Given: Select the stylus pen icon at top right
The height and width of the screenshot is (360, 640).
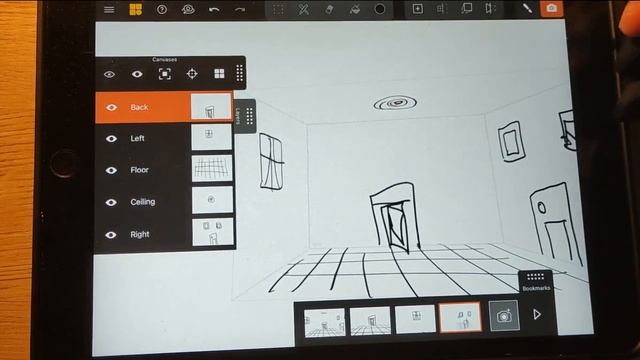Looking at the screenshot, I should [527, 8].
